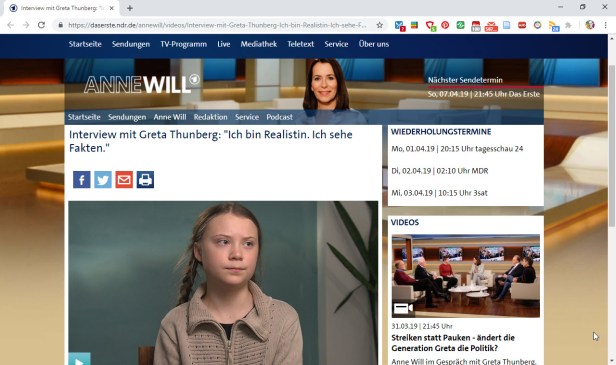Click the vertical page scrollbar thumb

pyautogui.click(x=612, y=145)
